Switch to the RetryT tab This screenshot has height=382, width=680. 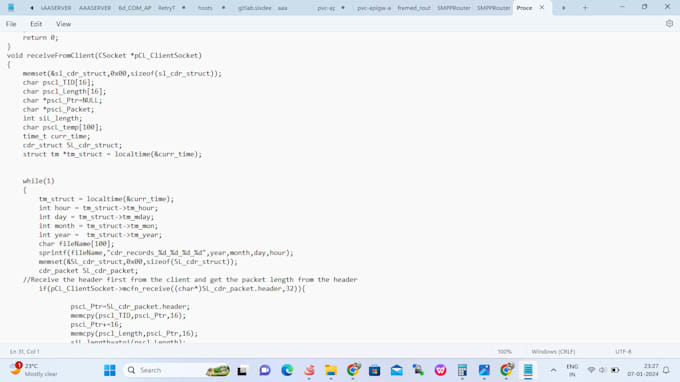click(167, 8)
